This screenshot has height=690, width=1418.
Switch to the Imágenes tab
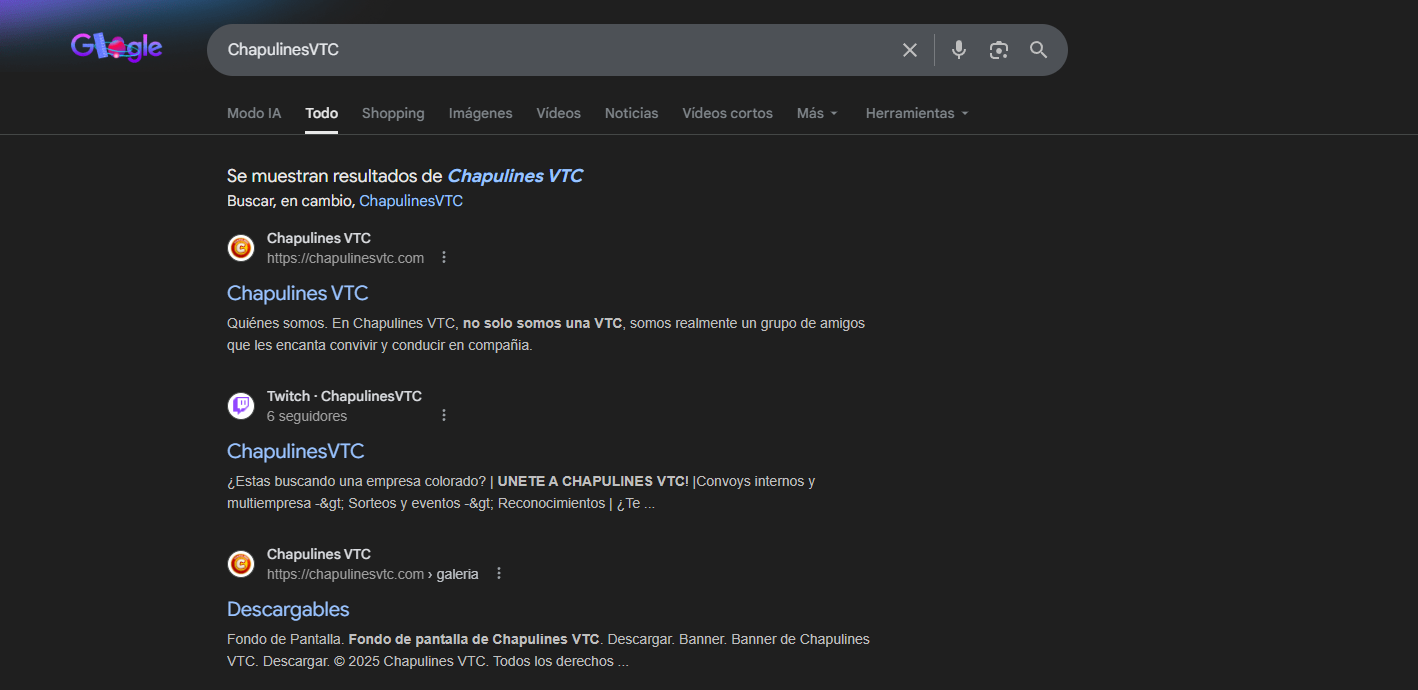pos(480,113)
